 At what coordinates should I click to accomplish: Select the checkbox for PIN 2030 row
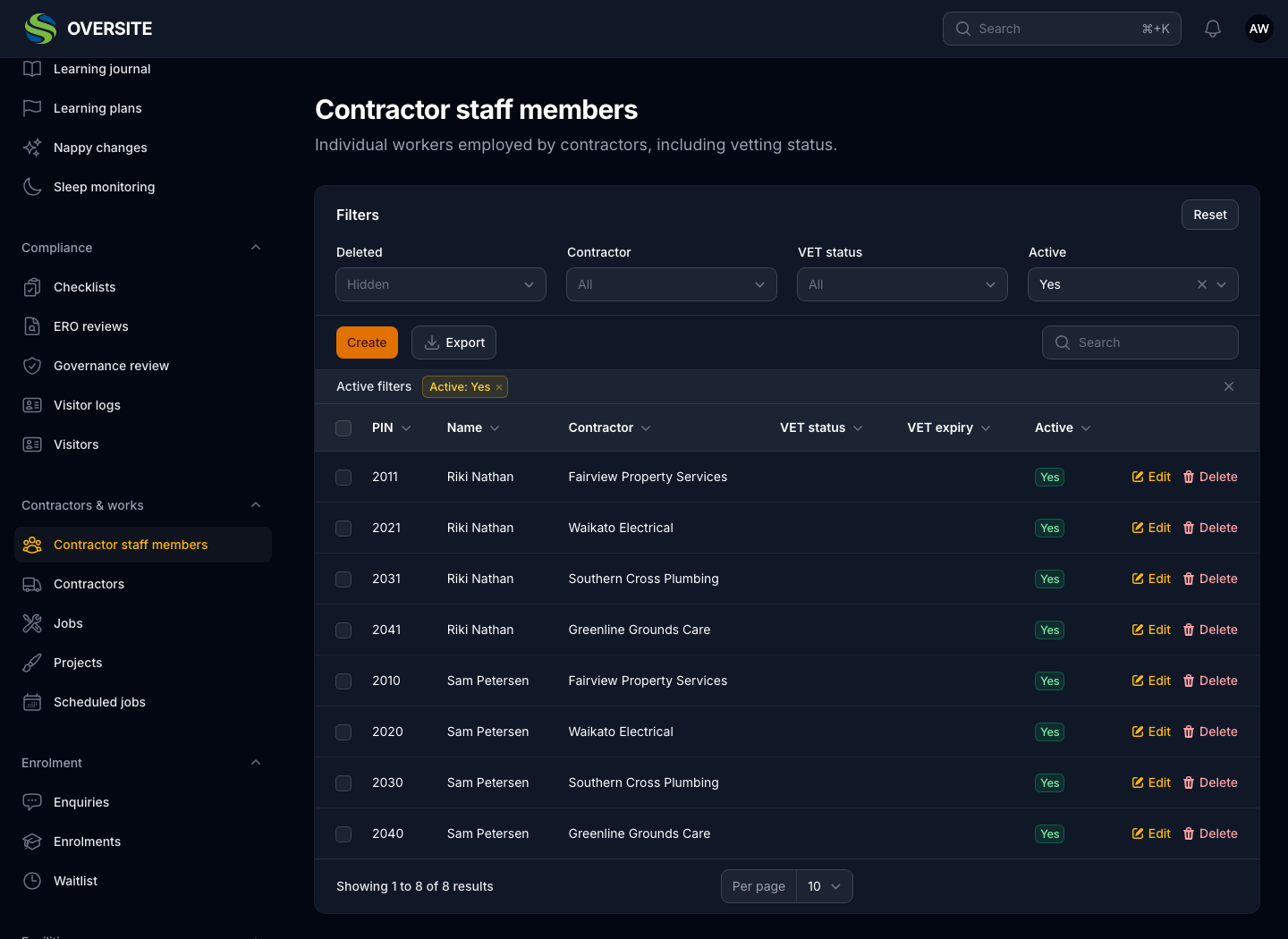pos(343,783)
